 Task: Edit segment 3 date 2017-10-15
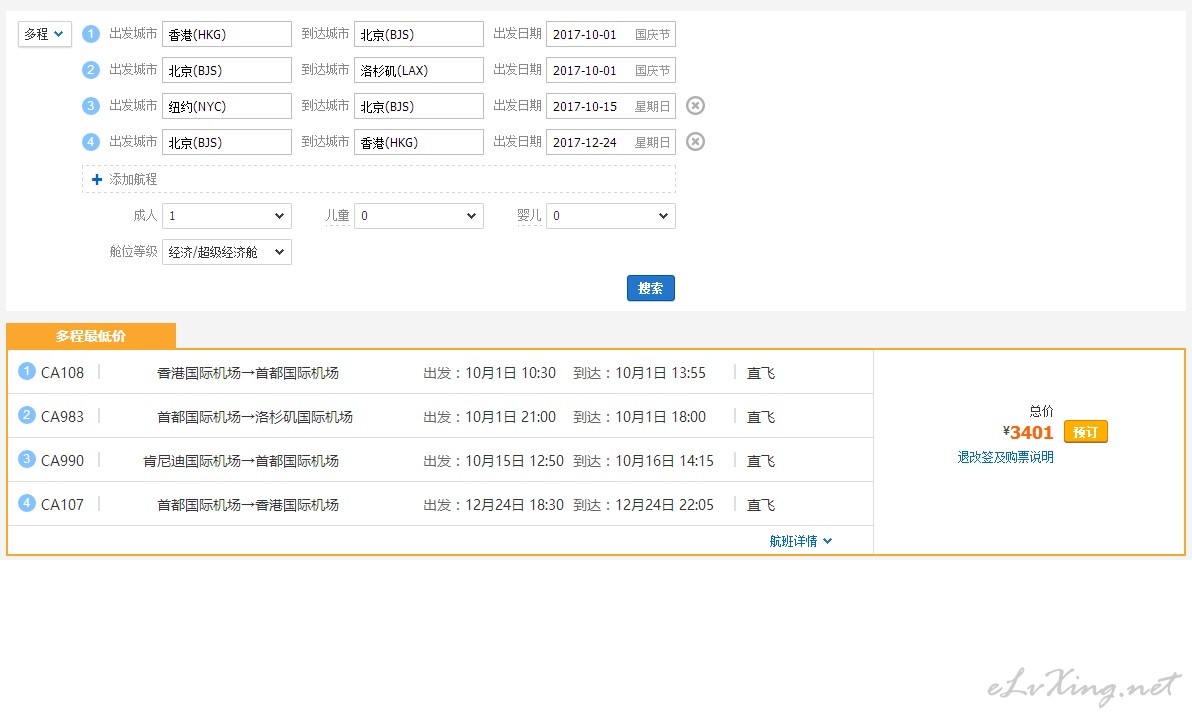(x=610, y=106)
